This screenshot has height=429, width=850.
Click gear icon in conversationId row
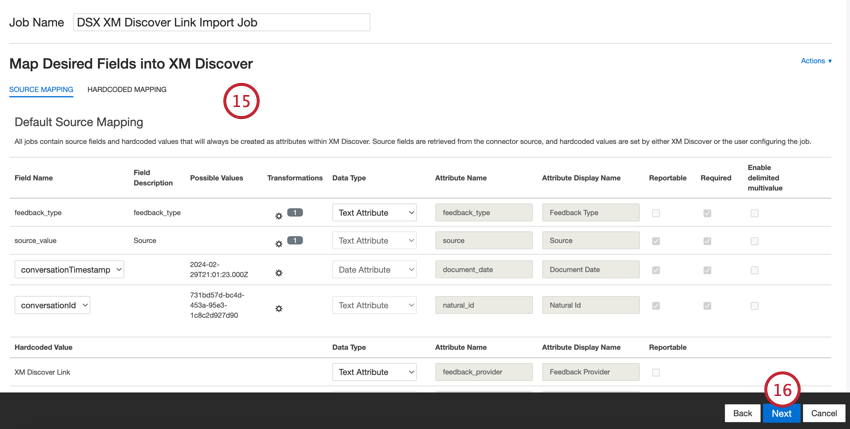click(x=279, y=309)
